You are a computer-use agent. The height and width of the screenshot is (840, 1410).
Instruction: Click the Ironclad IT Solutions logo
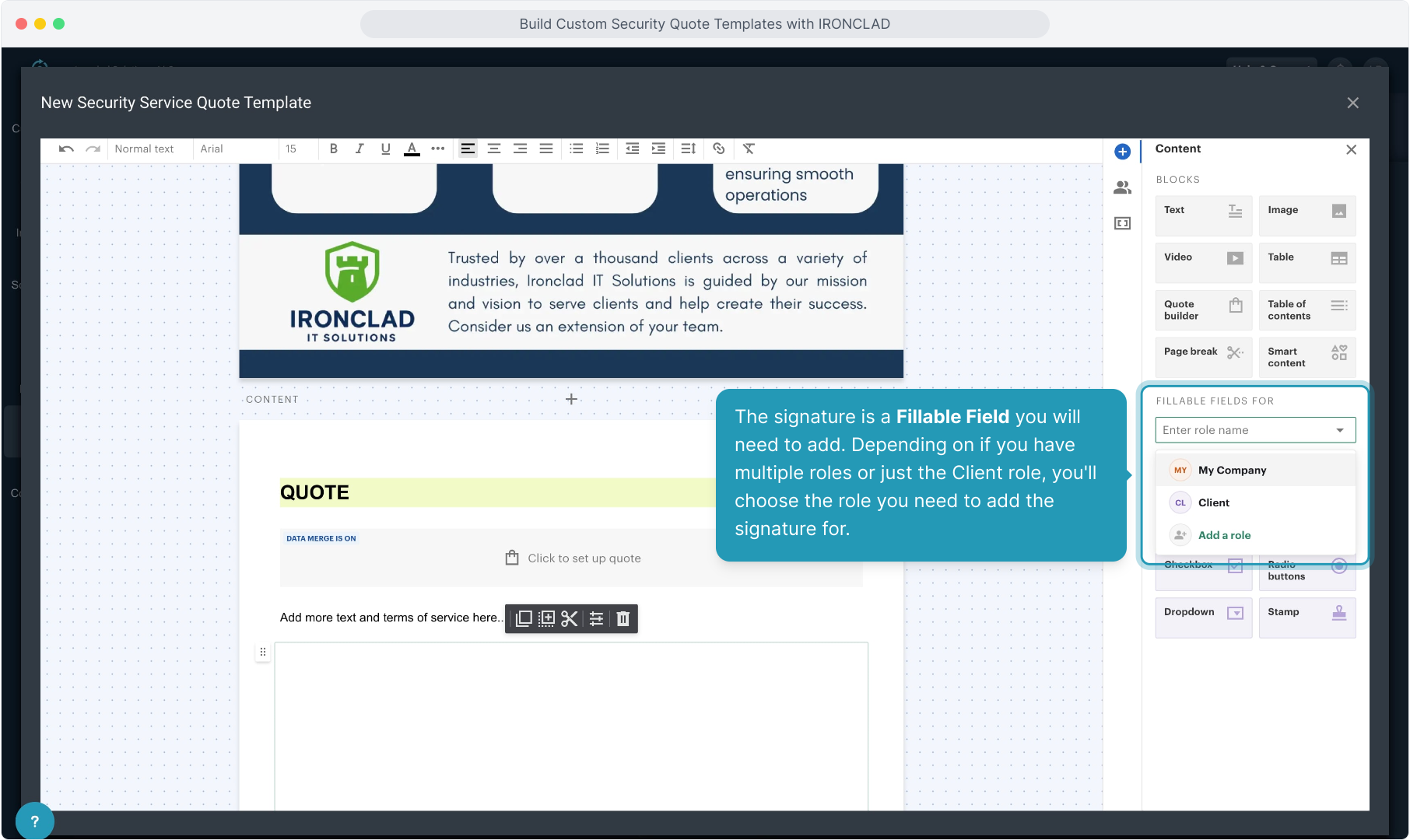(x=352, y=292)
